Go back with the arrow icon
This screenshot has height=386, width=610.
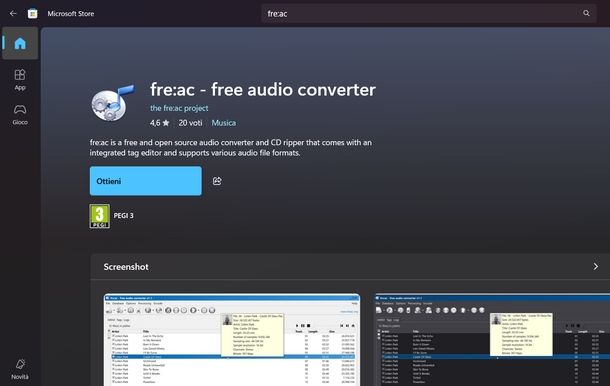(13, 13)
